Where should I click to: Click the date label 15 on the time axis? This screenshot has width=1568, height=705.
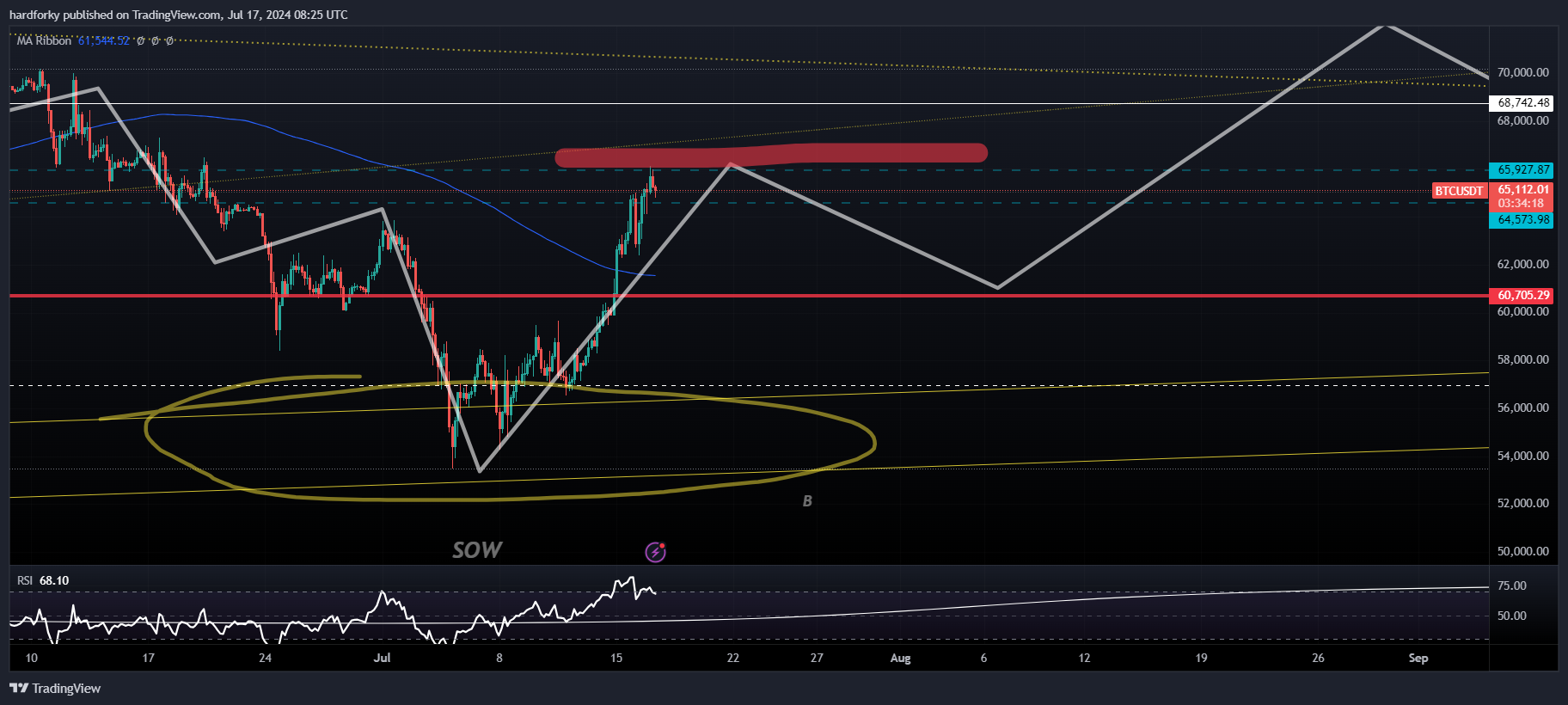click(x=616, y=659)
